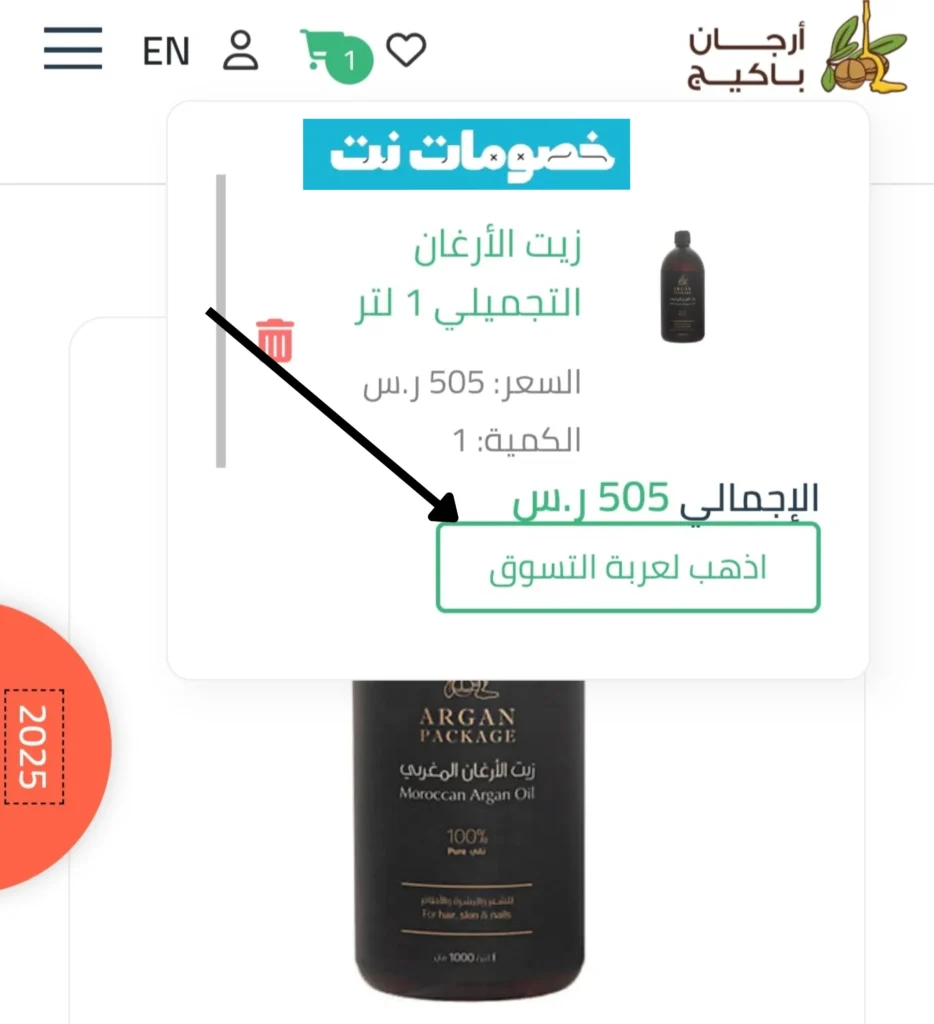Open the wishlist heart icon
Screen dimensions: 934x1024
coord(406,50)
